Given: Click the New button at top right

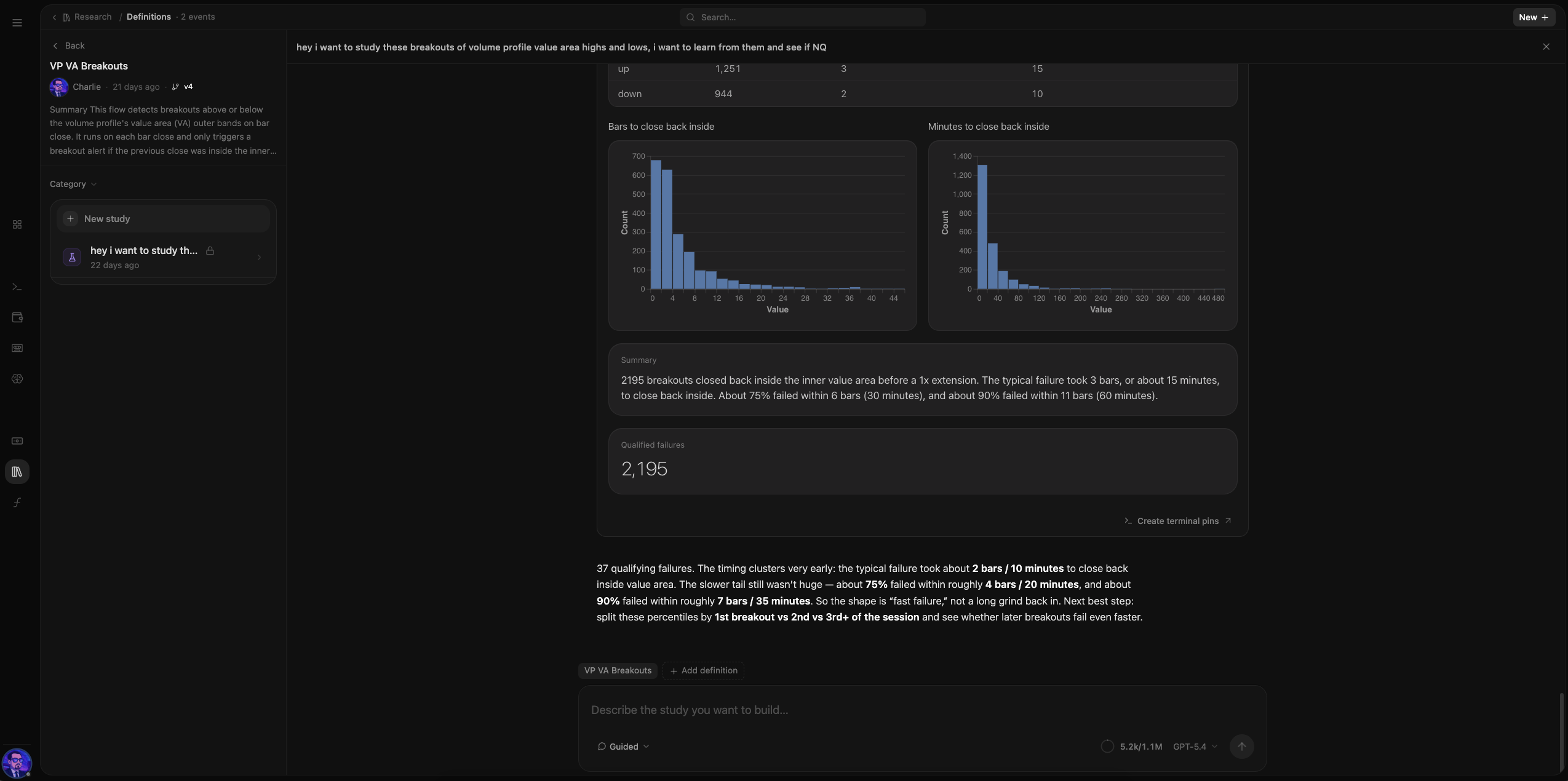Looking at the screenshot, I should point(1534,17).
